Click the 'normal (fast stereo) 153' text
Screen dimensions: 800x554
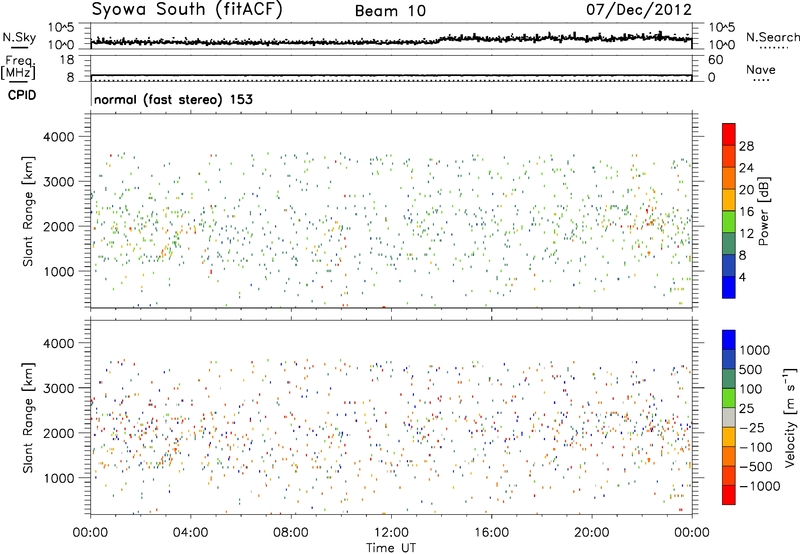point(173,99)
